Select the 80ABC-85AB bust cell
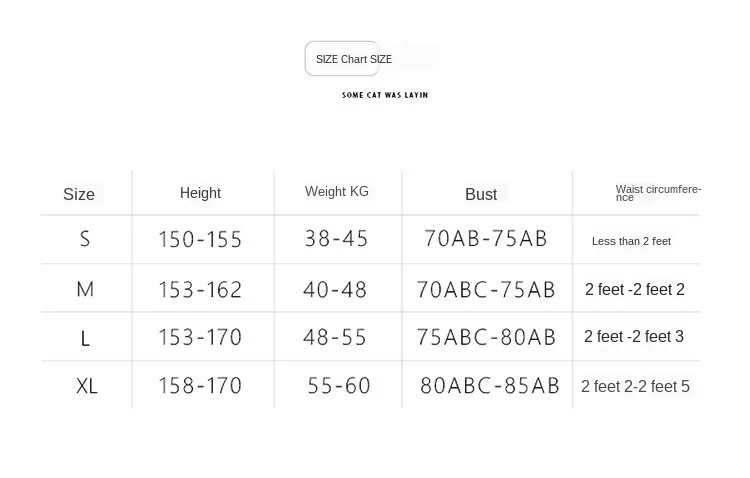The image size is (750, 478). click(x=489, y=386)
